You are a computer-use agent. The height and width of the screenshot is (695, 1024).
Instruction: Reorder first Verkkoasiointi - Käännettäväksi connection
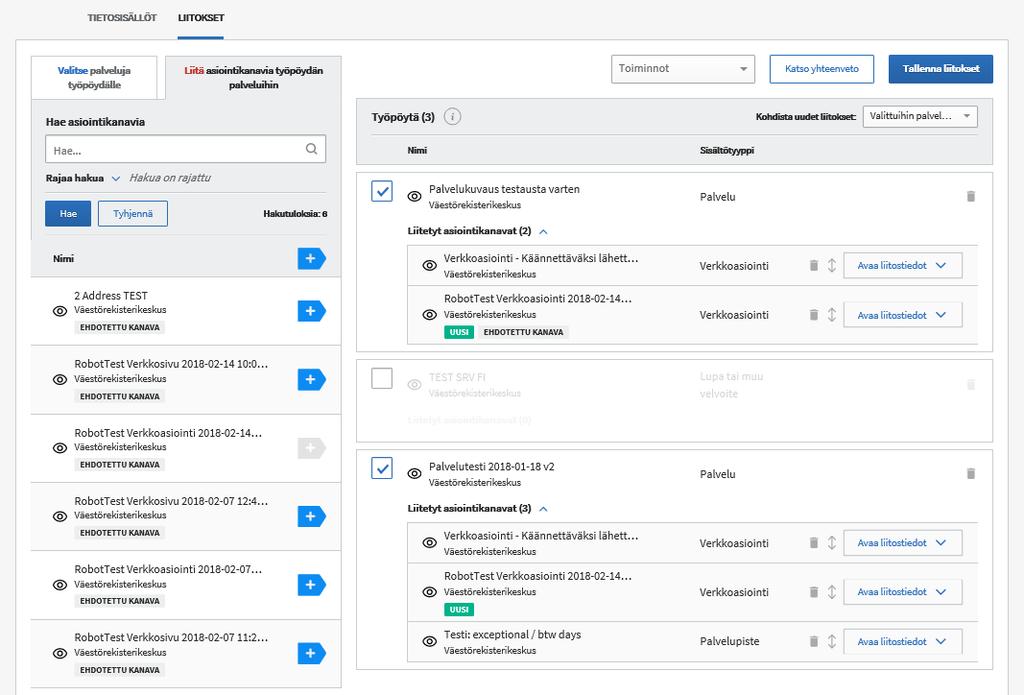coord(832,265)
